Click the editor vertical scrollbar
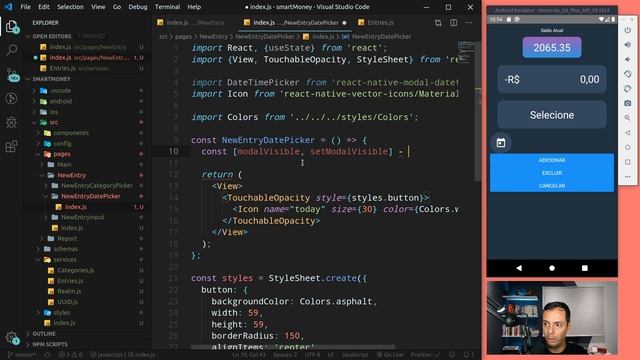 pos(478,110)
